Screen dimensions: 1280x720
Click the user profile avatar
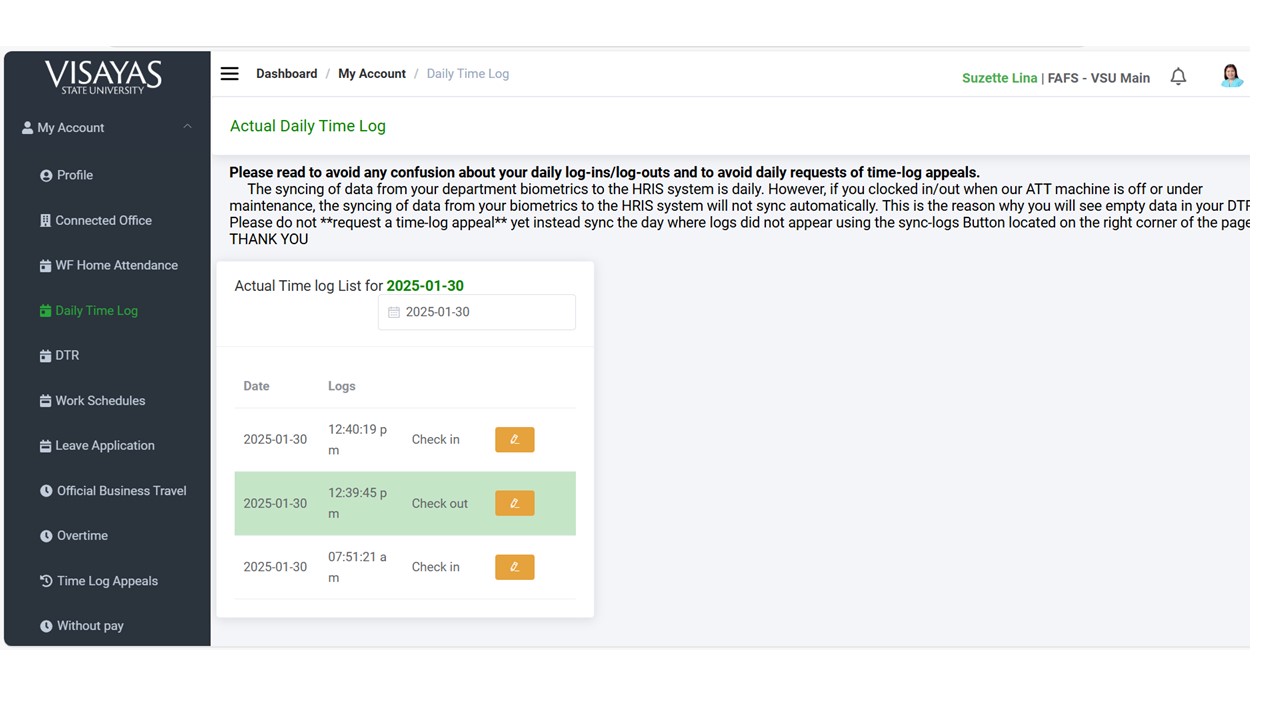(1231, 76)
